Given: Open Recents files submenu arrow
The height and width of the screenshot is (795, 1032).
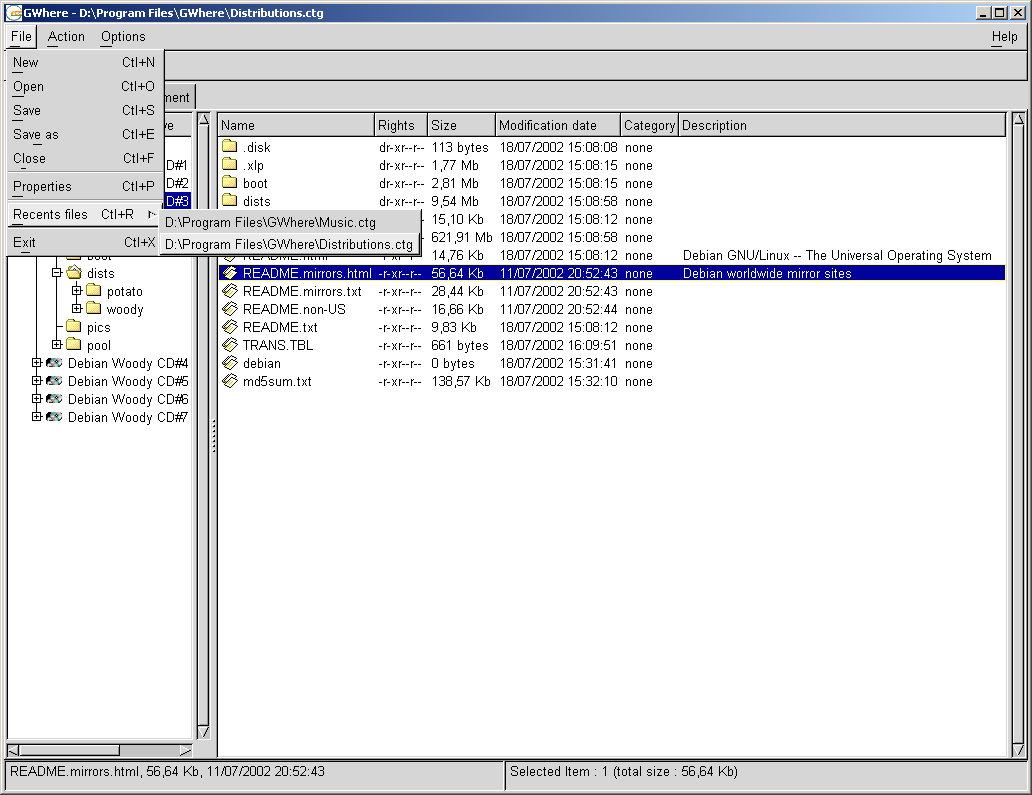Looking at the screenshot, I should coord(151,215).
